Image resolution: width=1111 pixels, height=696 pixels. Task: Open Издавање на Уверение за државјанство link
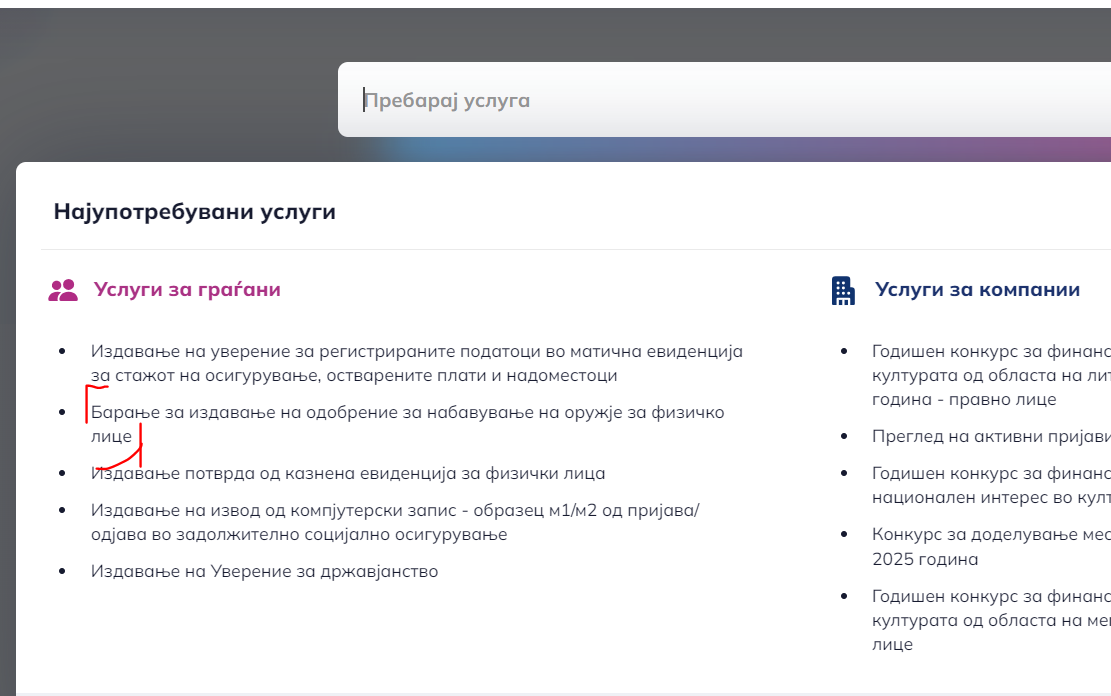point(264,571)
